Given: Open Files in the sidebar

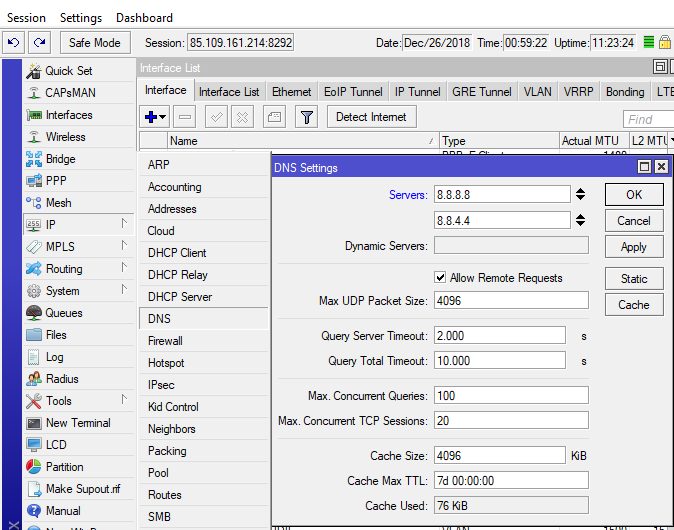Looking at the screenshot, I should 80,335.
